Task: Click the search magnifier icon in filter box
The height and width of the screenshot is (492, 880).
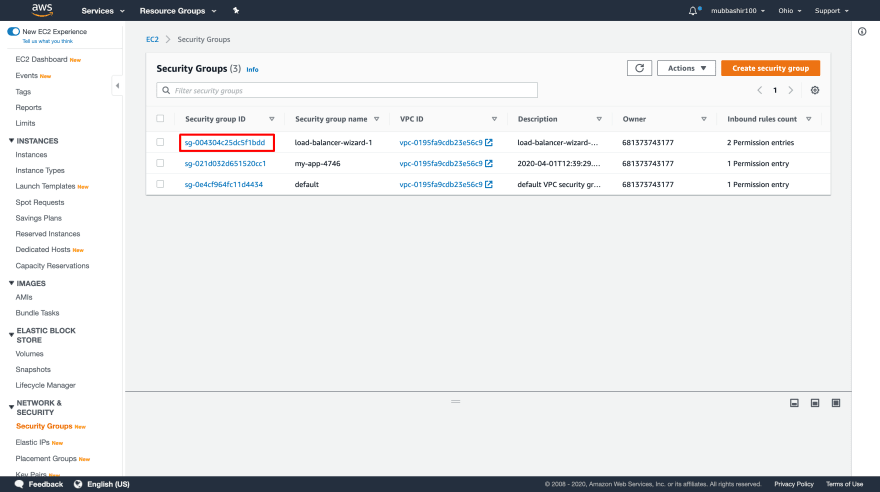Action: pyautogui.click(x=166, y=90)
